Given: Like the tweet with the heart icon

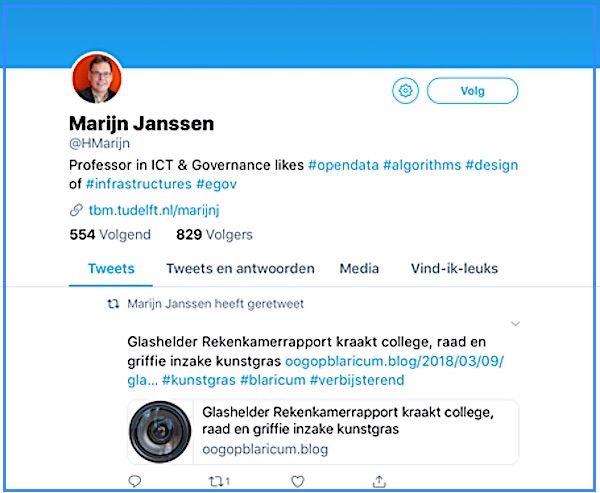Looking at the screenshot, I should tap(298, 481).
